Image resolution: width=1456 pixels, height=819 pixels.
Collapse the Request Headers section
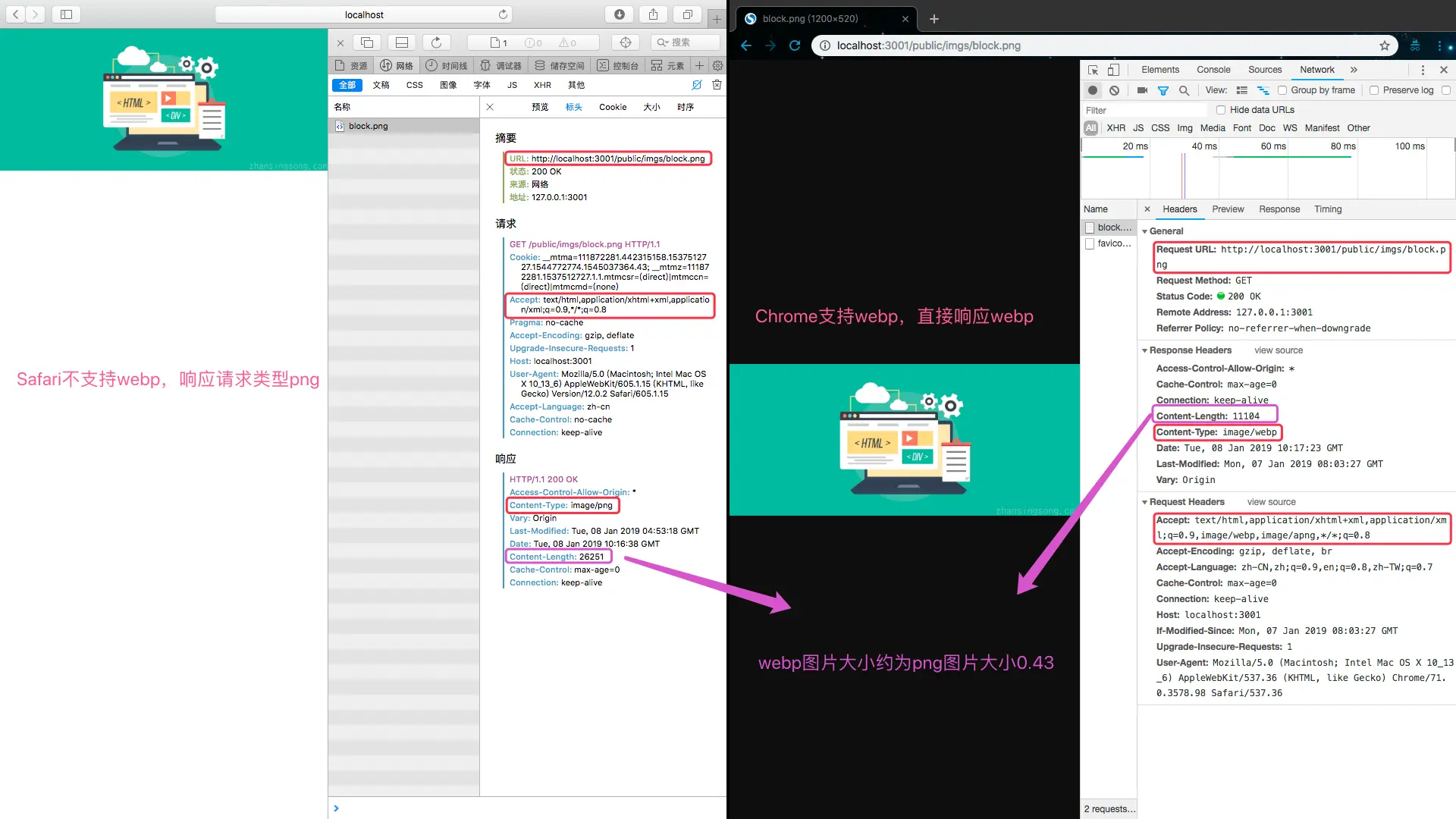pos(1146,501)
